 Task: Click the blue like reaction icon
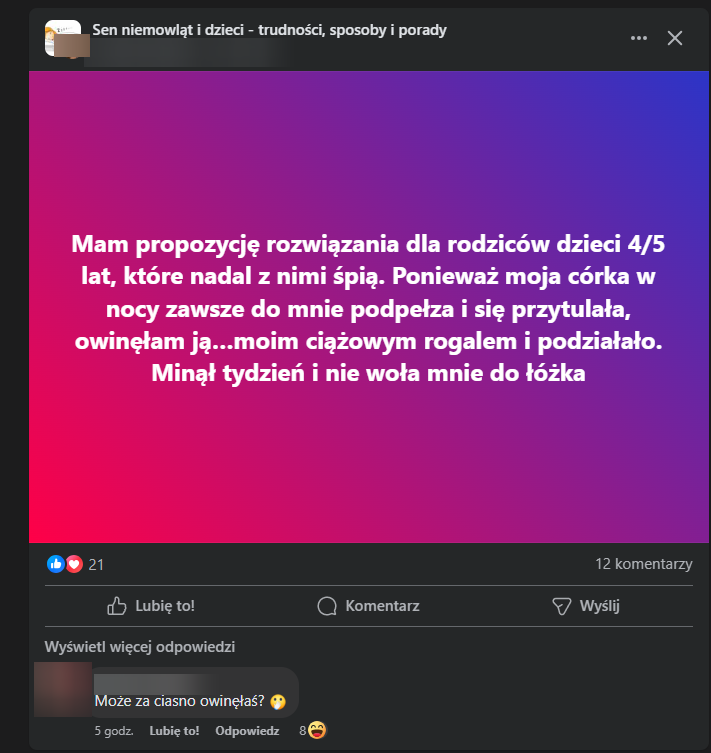point(56,564)
